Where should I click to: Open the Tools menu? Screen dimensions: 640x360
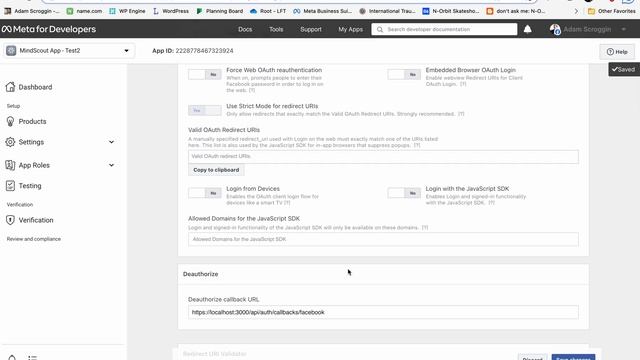(x=276, y=29)
